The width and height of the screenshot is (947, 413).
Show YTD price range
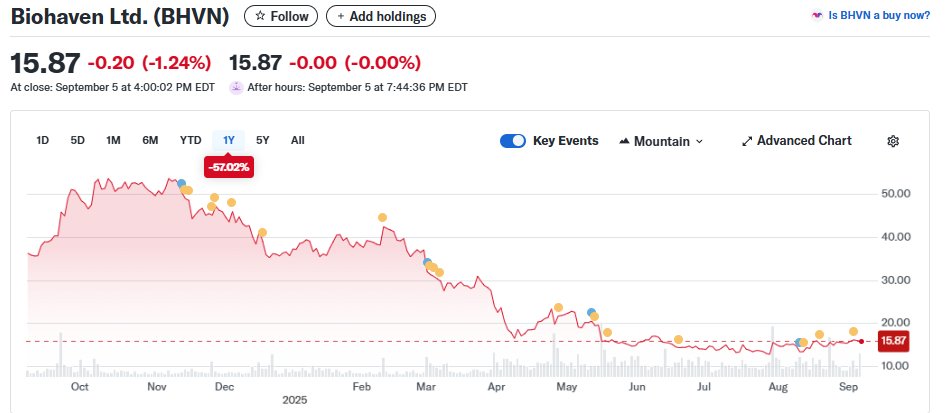point(190,140)
